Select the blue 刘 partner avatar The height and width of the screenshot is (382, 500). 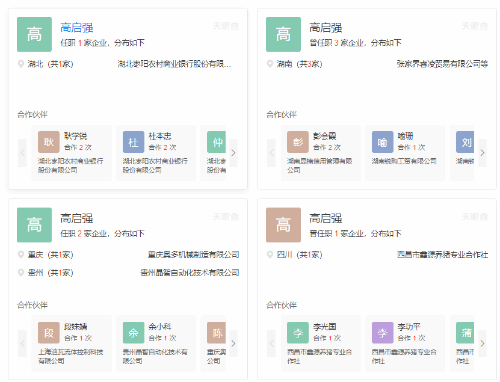click(x=465, y=142)
